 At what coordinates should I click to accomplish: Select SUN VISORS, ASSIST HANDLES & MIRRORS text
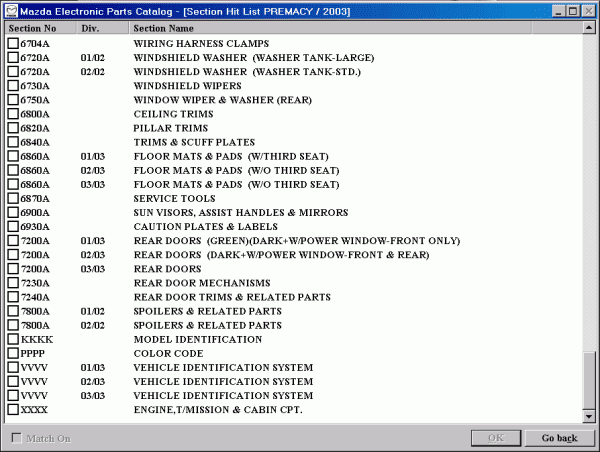point(241,213)
